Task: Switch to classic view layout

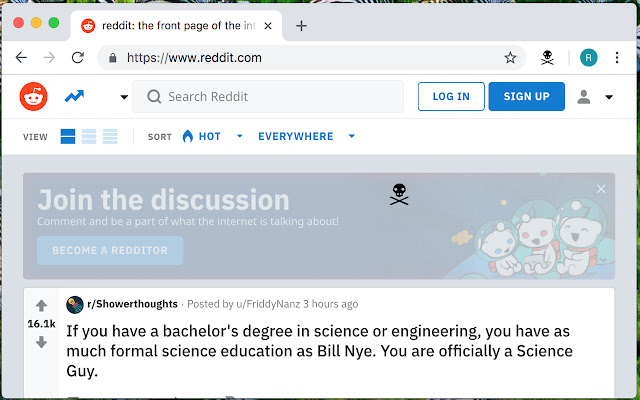Action: pyautogui.click(x=89, y=136)
